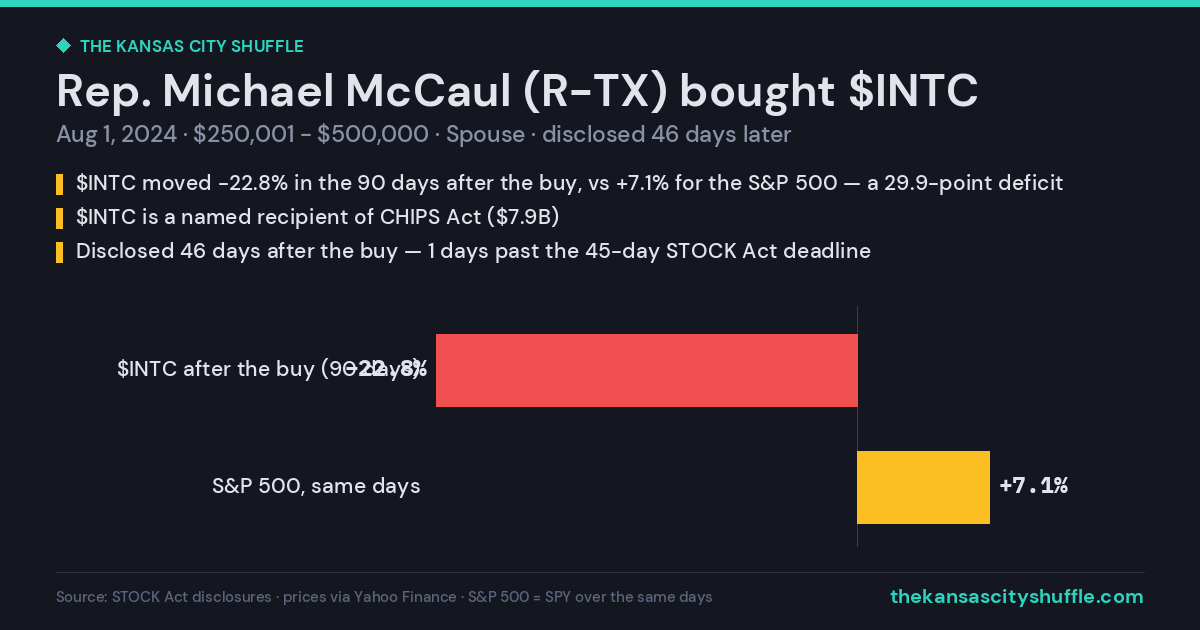Screen dimensions: 1200x630
Task: Click the source attribution text at the bottom
Action: (384, 597)
